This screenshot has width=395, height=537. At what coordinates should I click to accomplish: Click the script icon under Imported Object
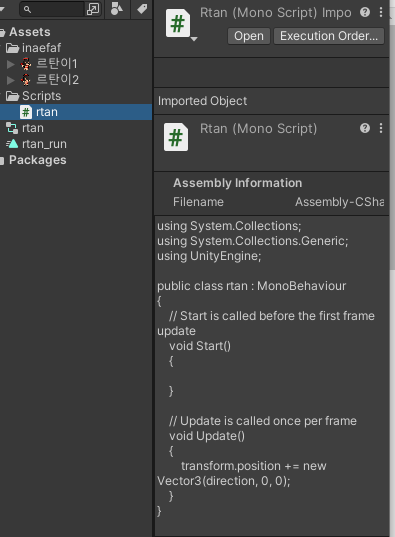(x=176, y=137)
